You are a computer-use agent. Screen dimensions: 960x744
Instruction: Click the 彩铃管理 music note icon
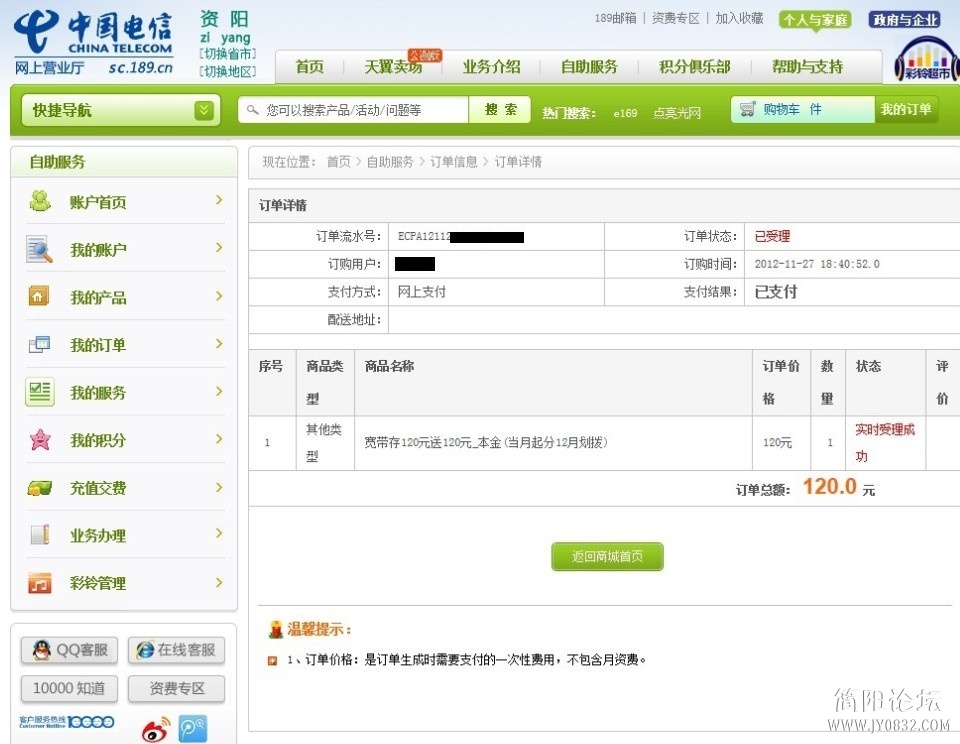(40, 583)
